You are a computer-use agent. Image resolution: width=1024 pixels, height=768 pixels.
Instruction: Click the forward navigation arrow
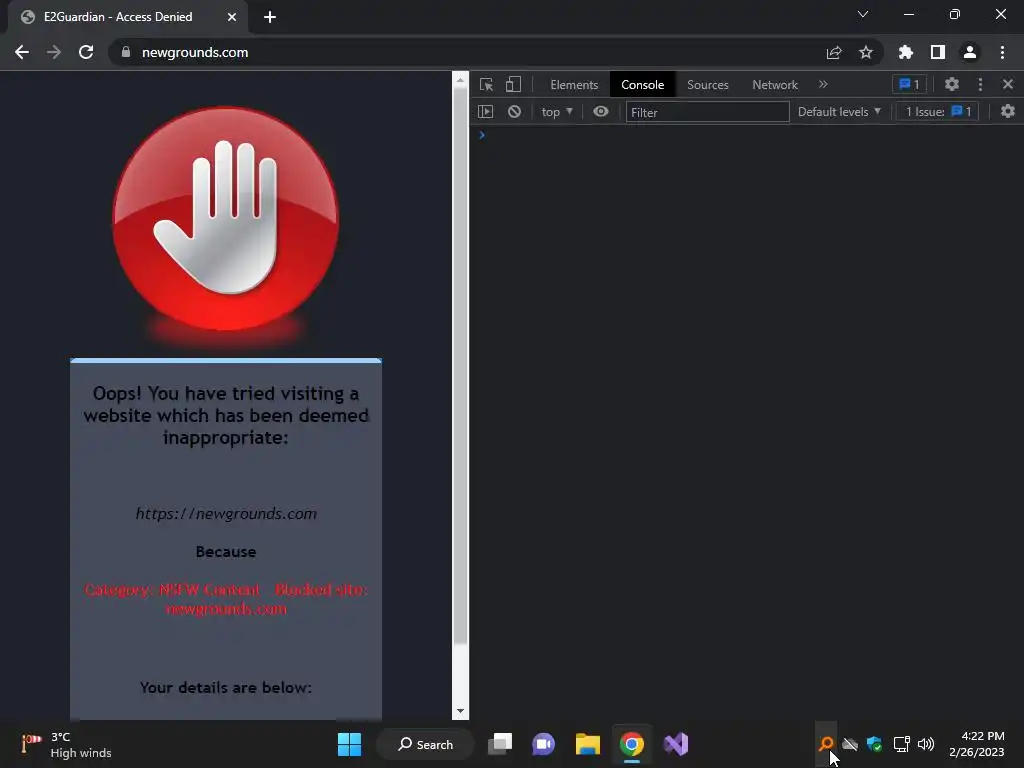coord(54,52)
